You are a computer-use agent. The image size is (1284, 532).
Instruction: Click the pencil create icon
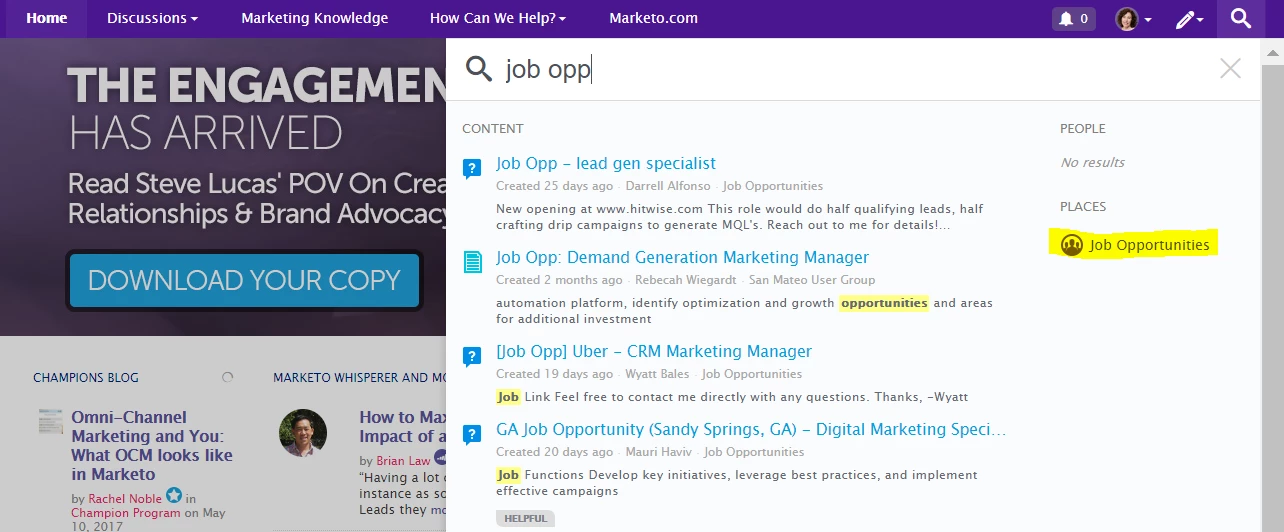(1184, 19)
